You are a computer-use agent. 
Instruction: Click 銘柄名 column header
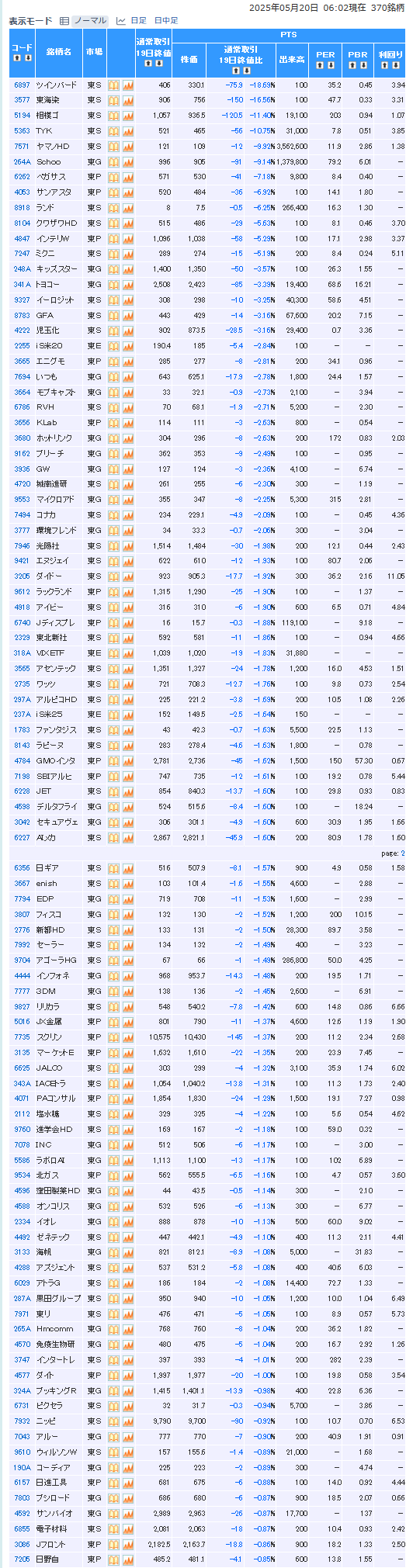(x=58, y=52)
